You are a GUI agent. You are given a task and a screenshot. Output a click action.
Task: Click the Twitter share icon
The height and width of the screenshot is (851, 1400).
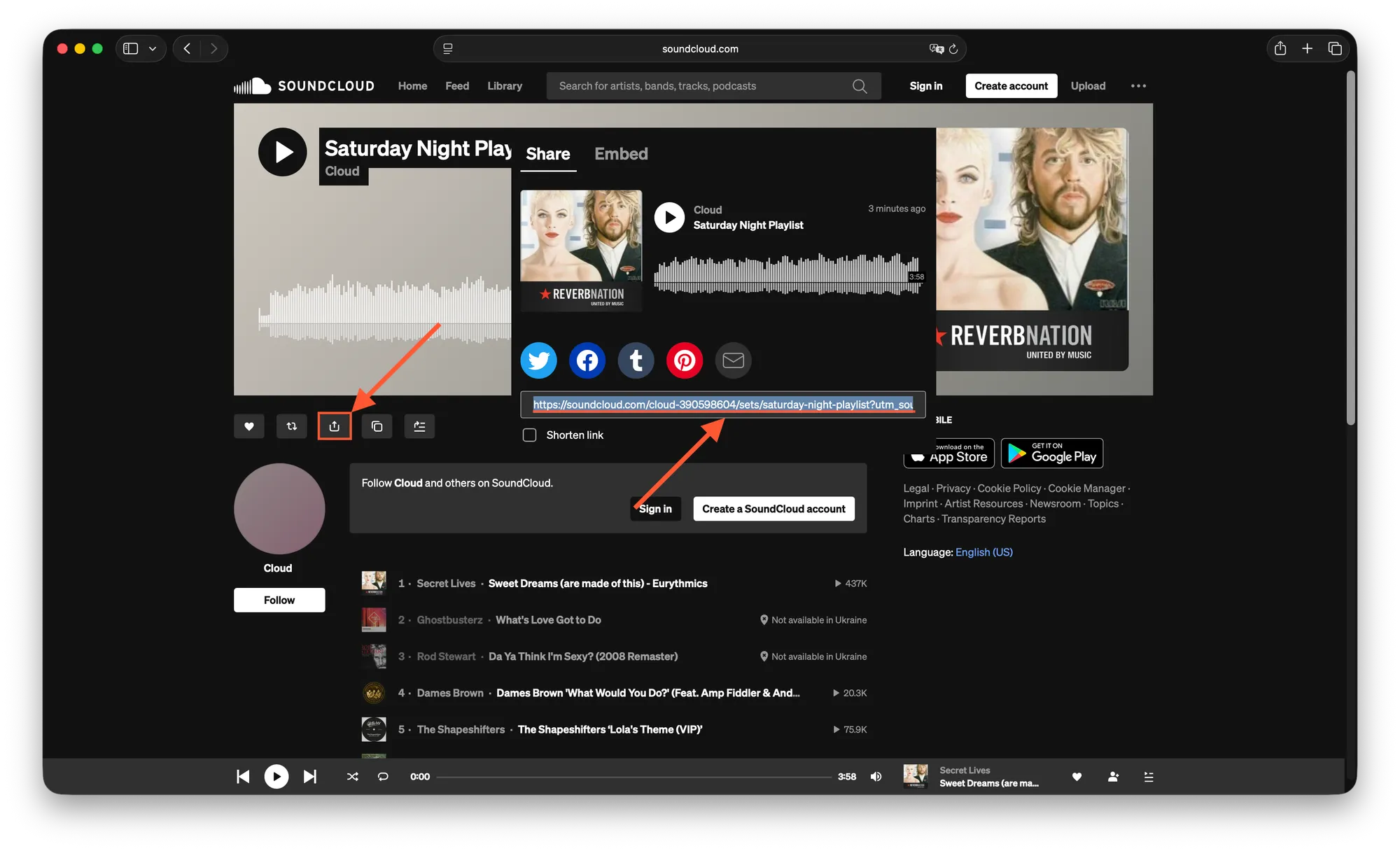pyautogui.click(x=538, y=360)
